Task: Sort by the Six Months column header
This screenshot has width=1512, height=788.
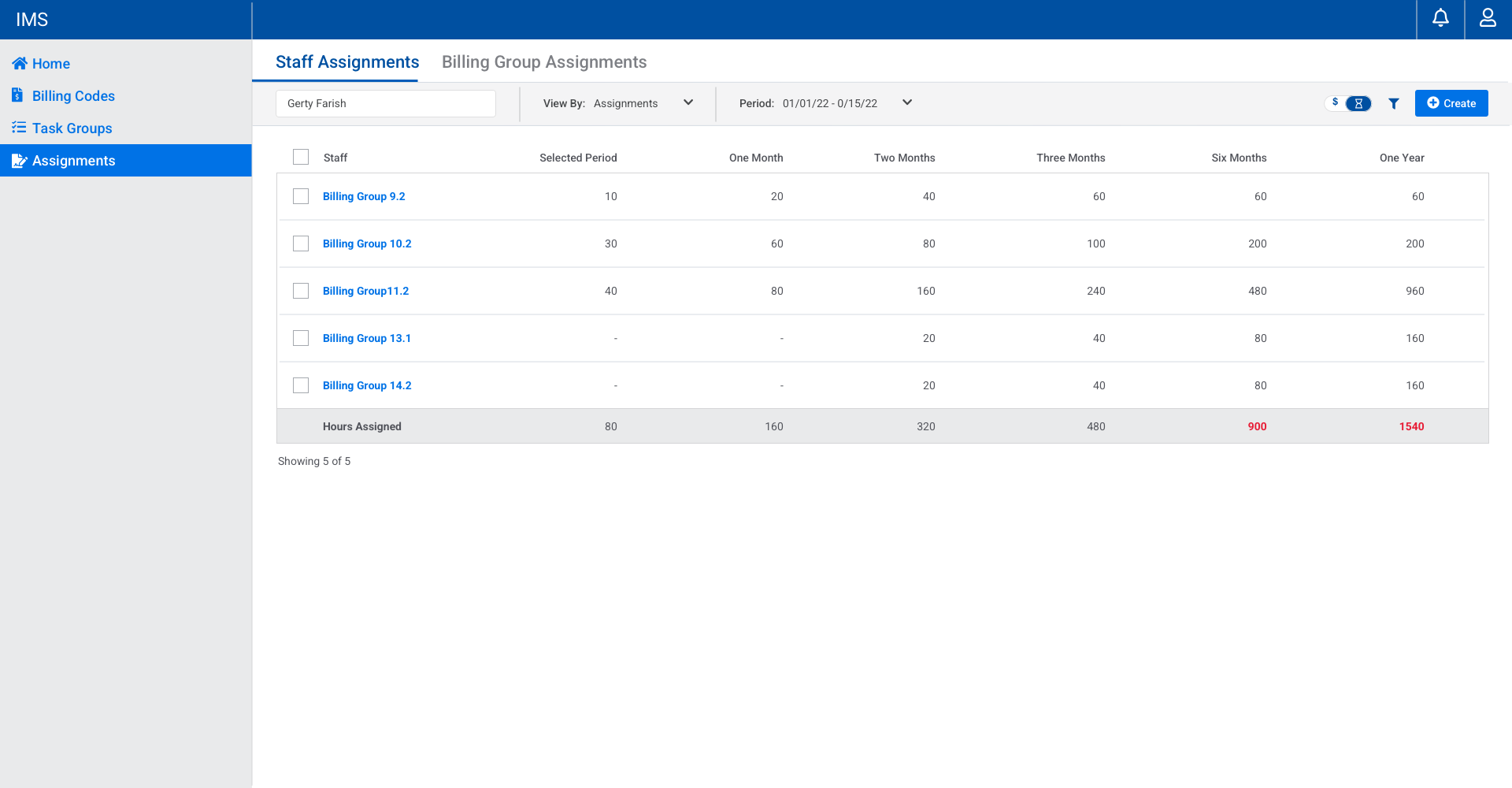Action: click(x=1239, y=158)
